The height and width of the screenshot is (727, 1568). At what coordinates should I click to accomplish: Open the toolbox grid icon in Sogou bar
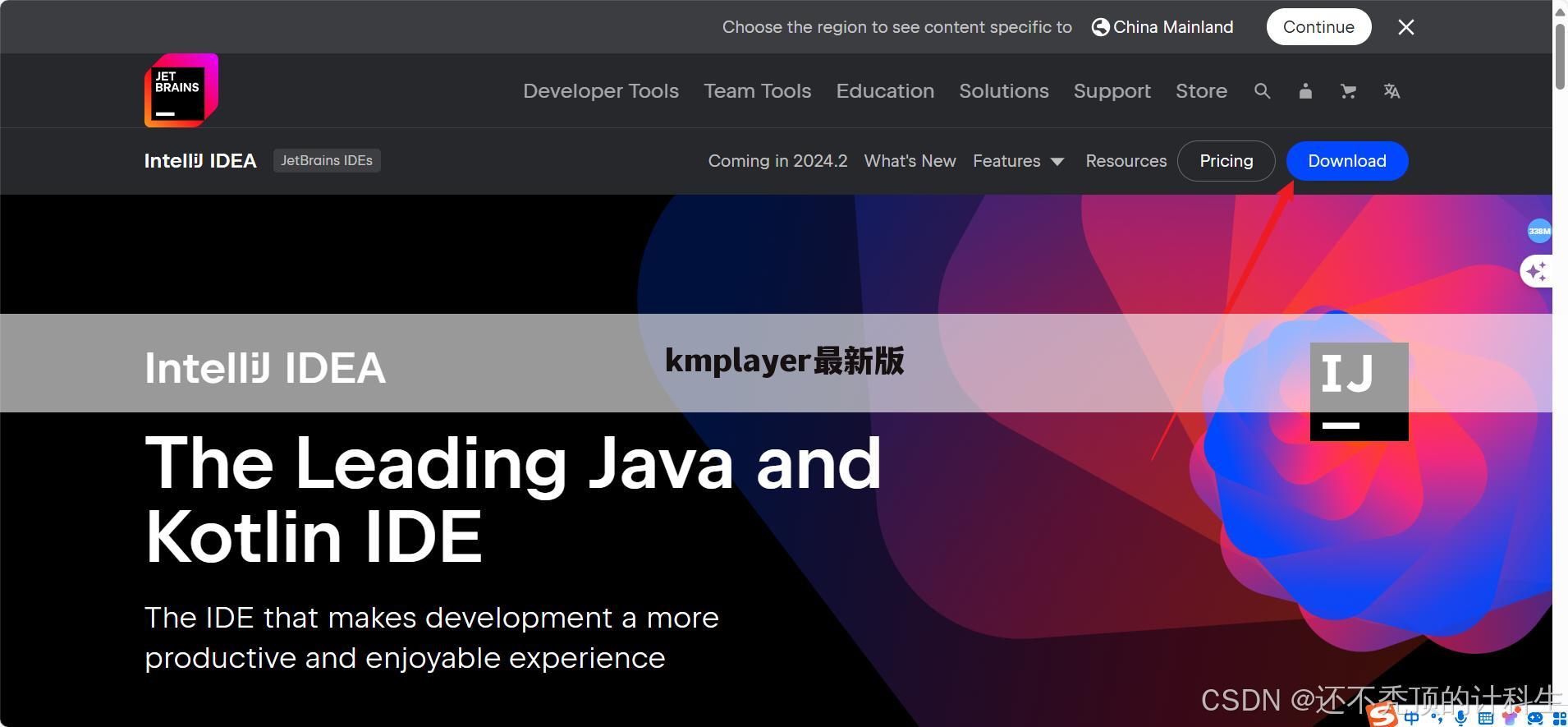[x=1559, y=718]
